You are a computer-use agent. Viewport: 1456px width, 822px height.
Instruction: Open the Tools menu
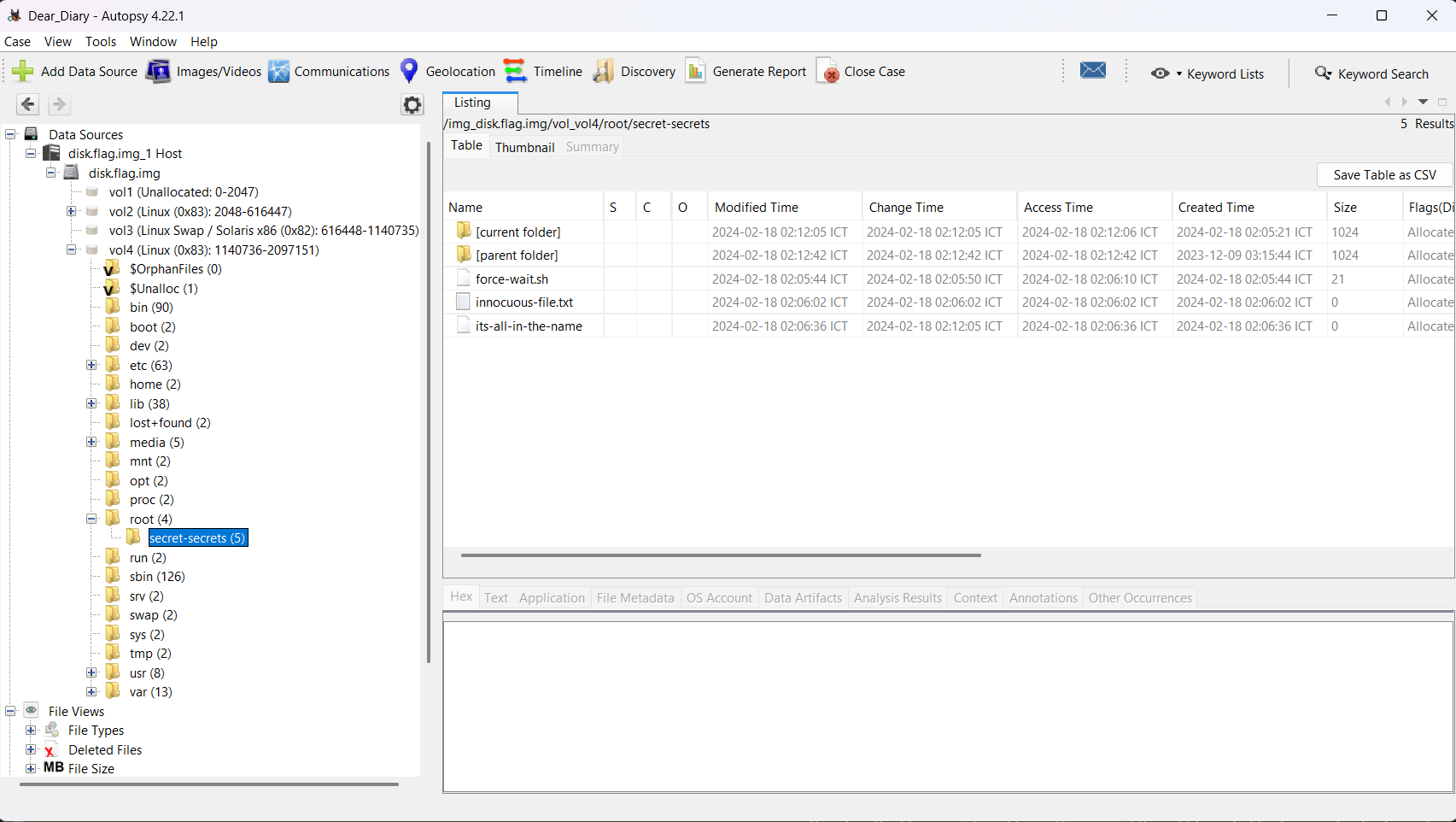[100, 42]
